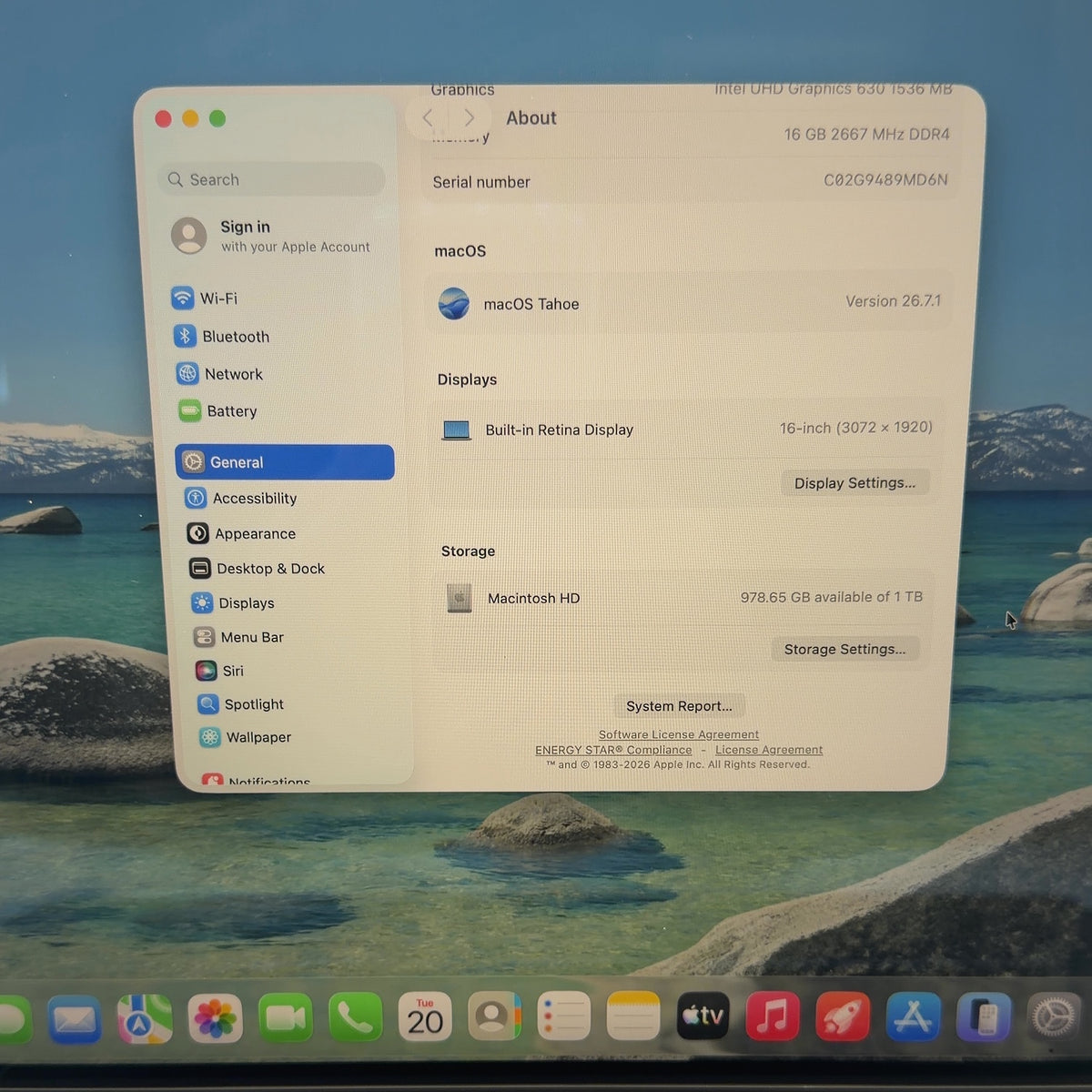Open Bluetooth settings in the sidebar
Screen dimensions: 1092x1092
(x=221, y=336)
